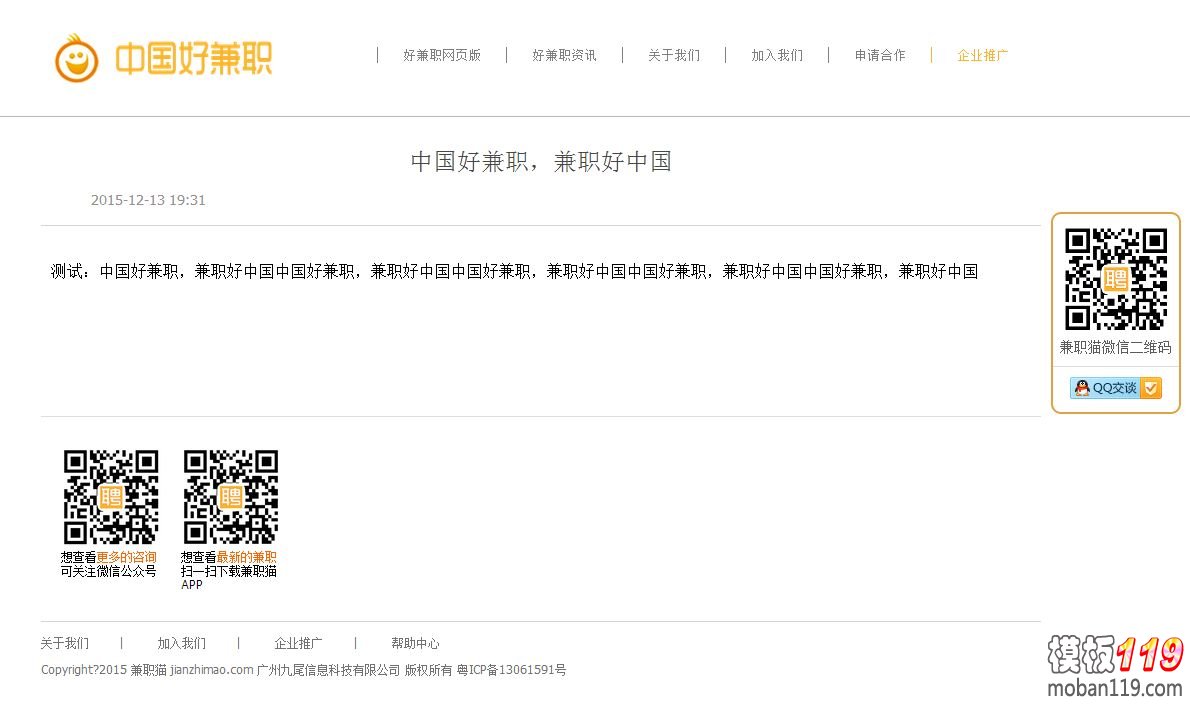1190x716 pixels.
Task: Open the footer 帮助中心 link
Action: pos(415,644)
